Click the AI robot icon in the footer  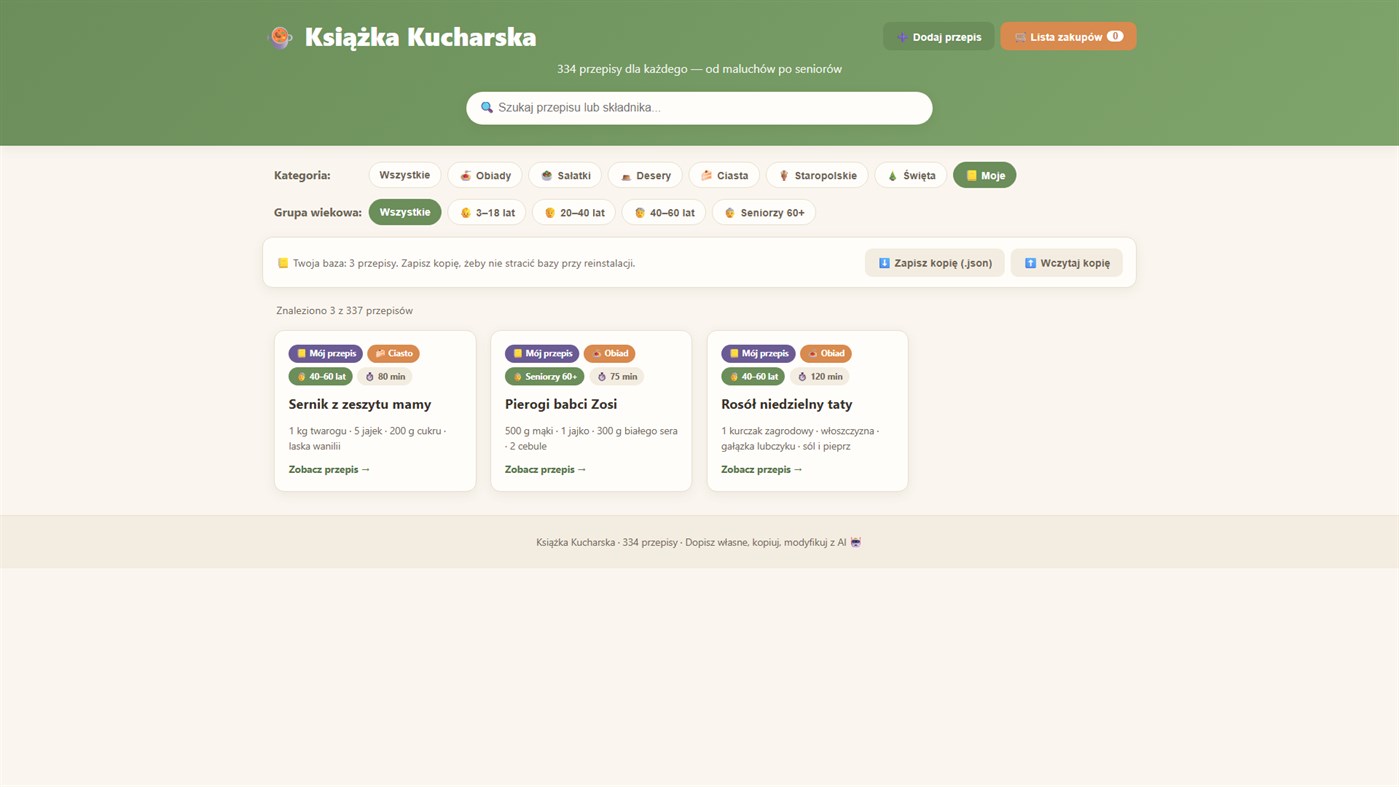click(x=856, y=542)
